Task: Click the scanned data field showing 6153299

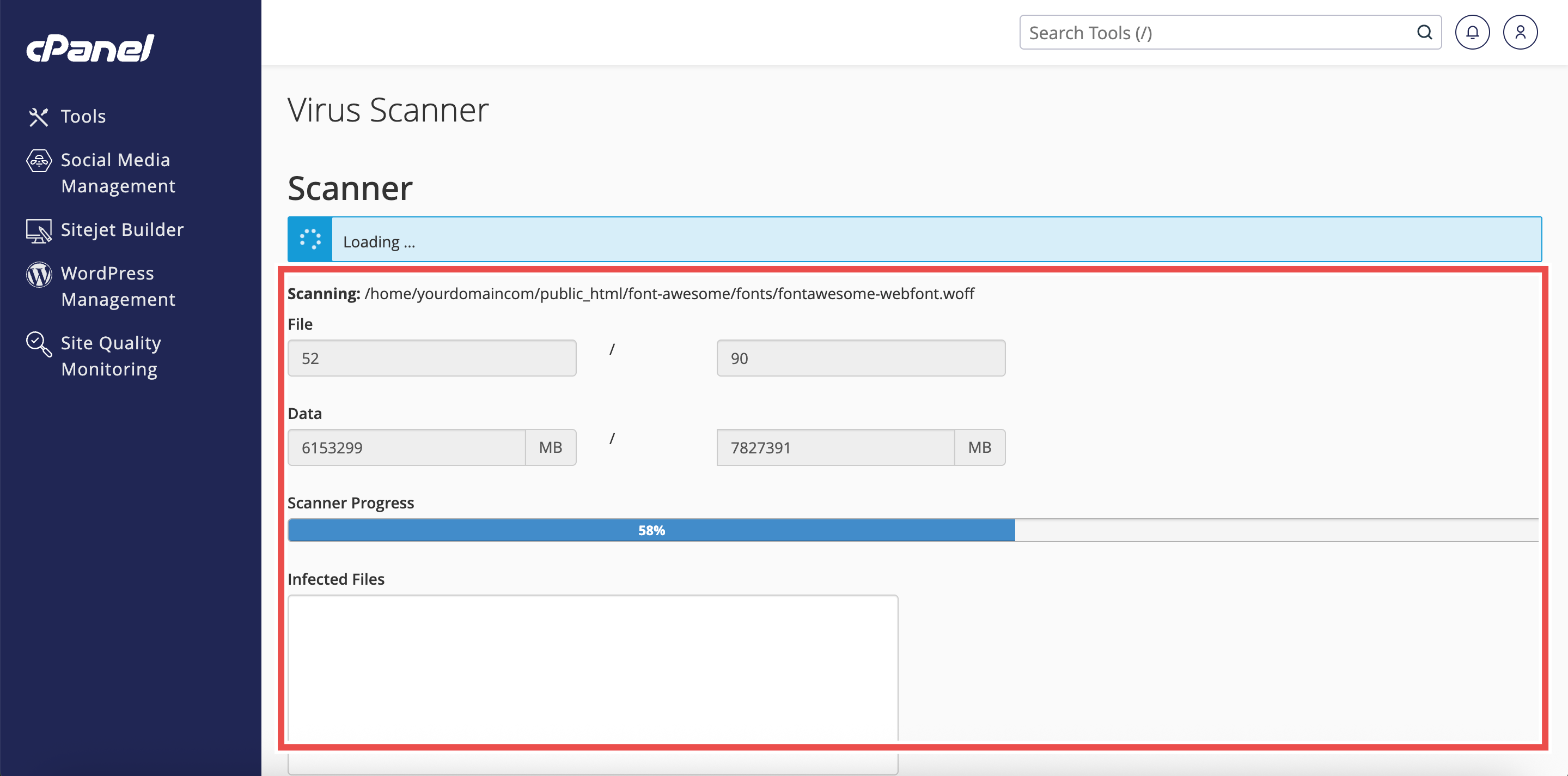Action: pyautogui.click(x=407, y=448)
